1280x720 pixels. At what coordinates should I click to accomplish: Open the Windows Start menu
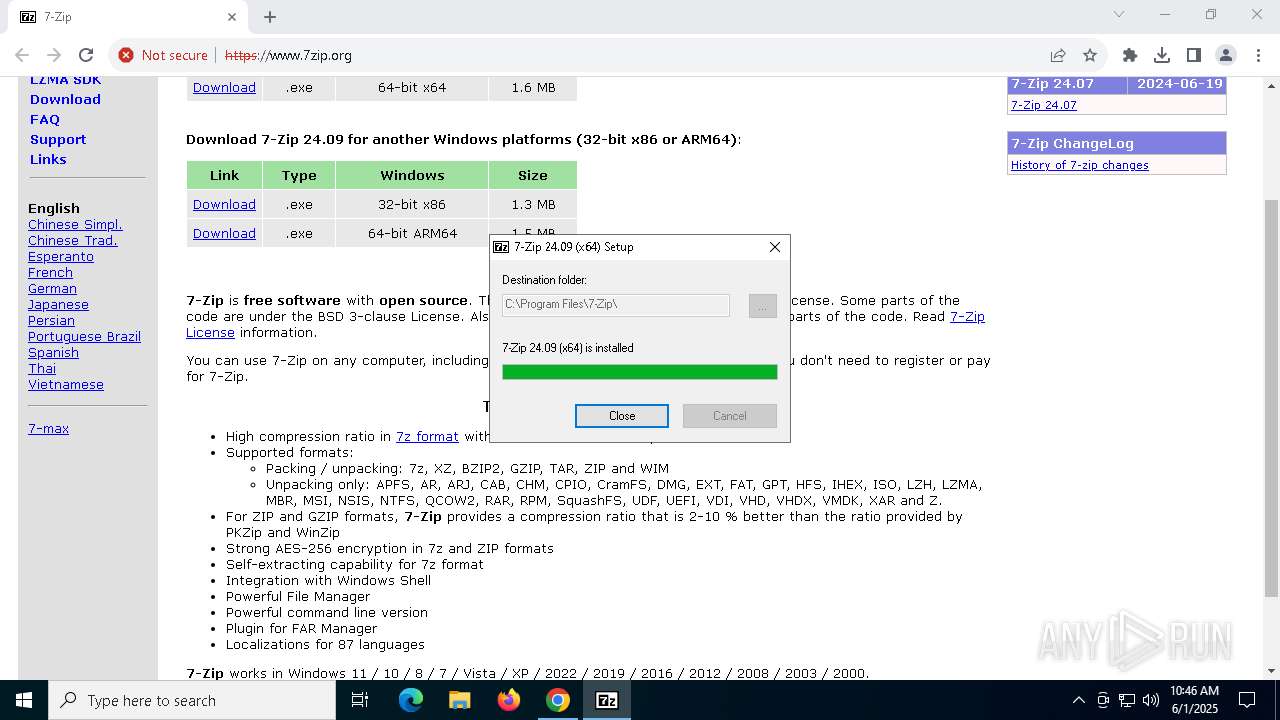(24, 700)
